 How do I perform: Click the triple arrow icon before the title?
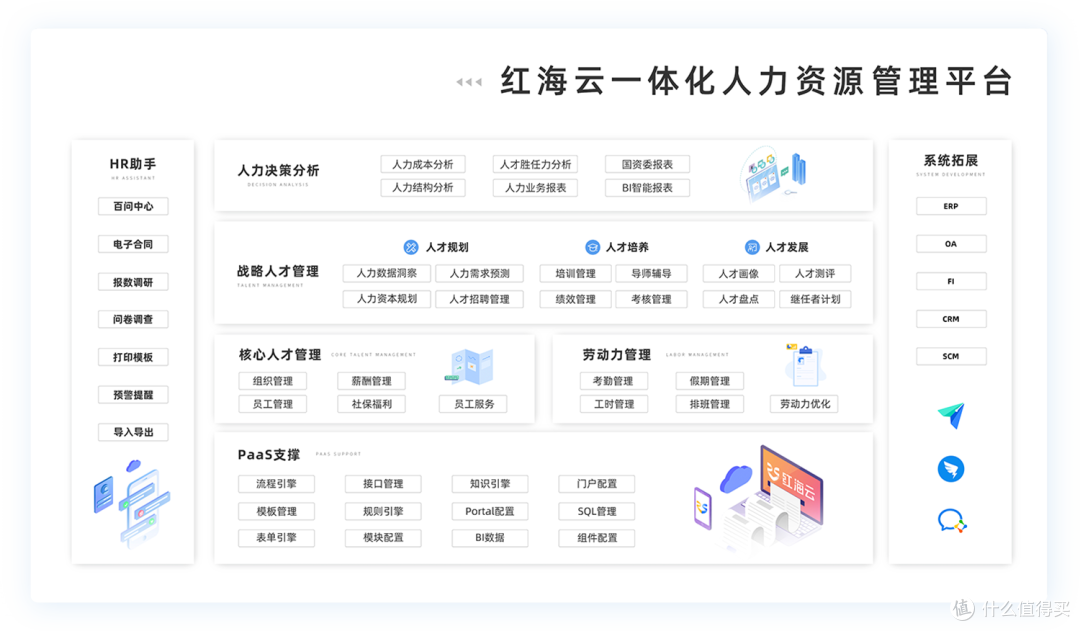469,82
